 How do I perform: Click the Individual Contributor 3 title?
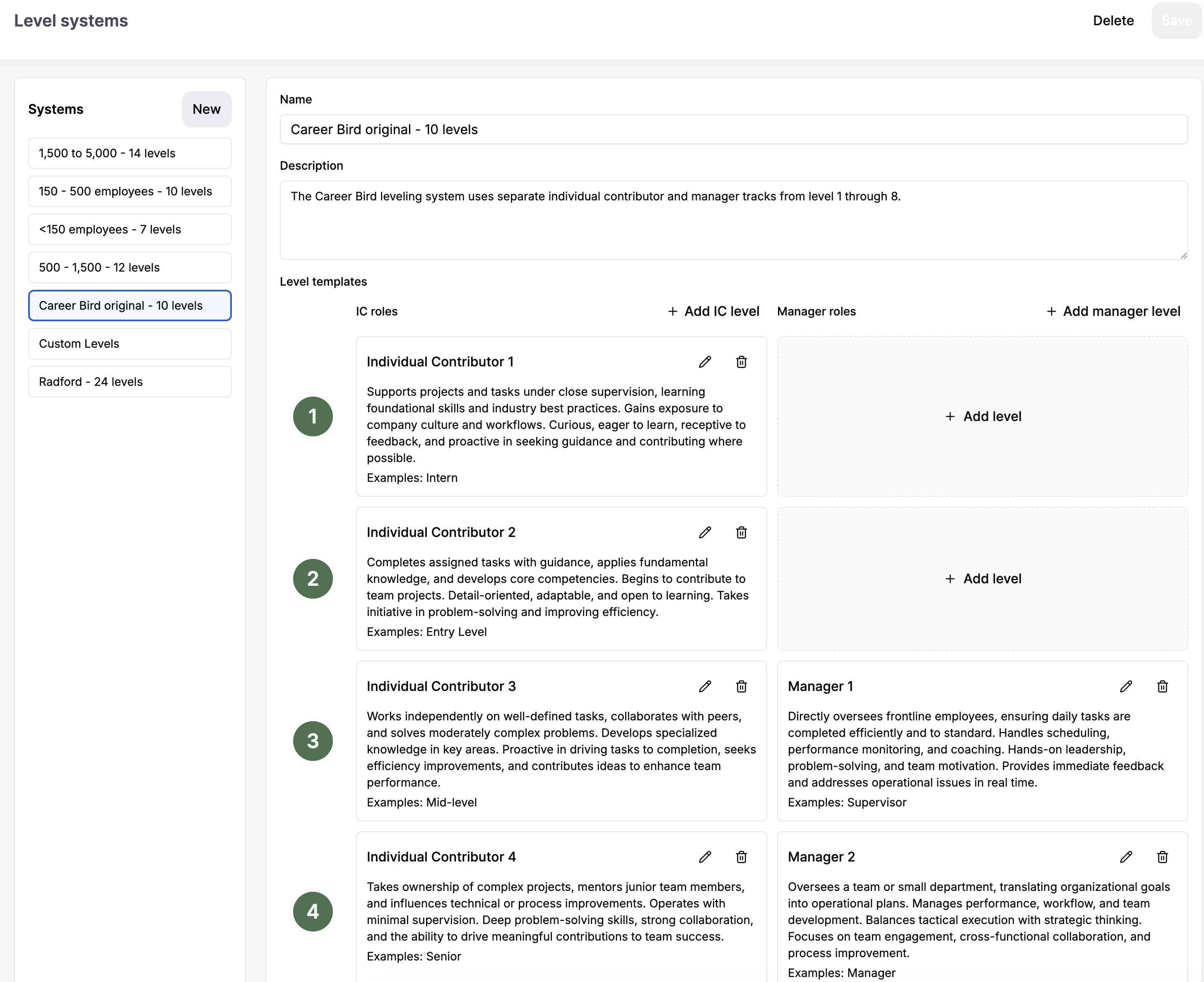click(441, 686)
